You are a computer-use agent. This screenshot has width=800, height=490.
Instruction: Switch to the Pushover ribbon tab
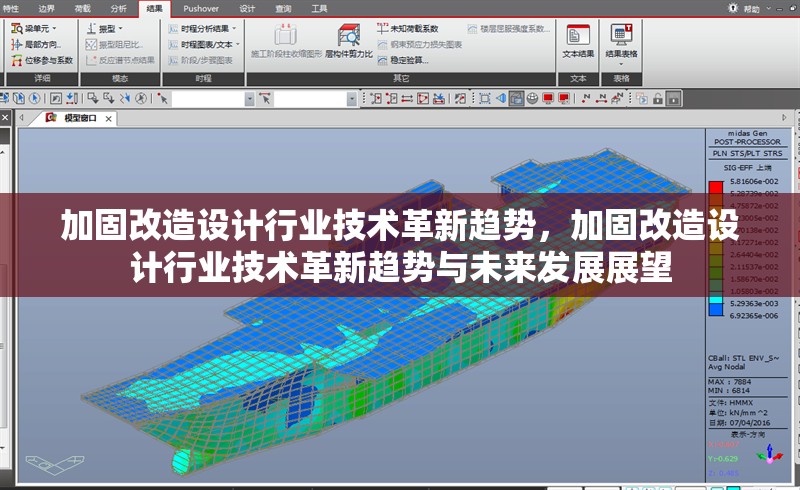pyautogui.click(x=201, y=8)
